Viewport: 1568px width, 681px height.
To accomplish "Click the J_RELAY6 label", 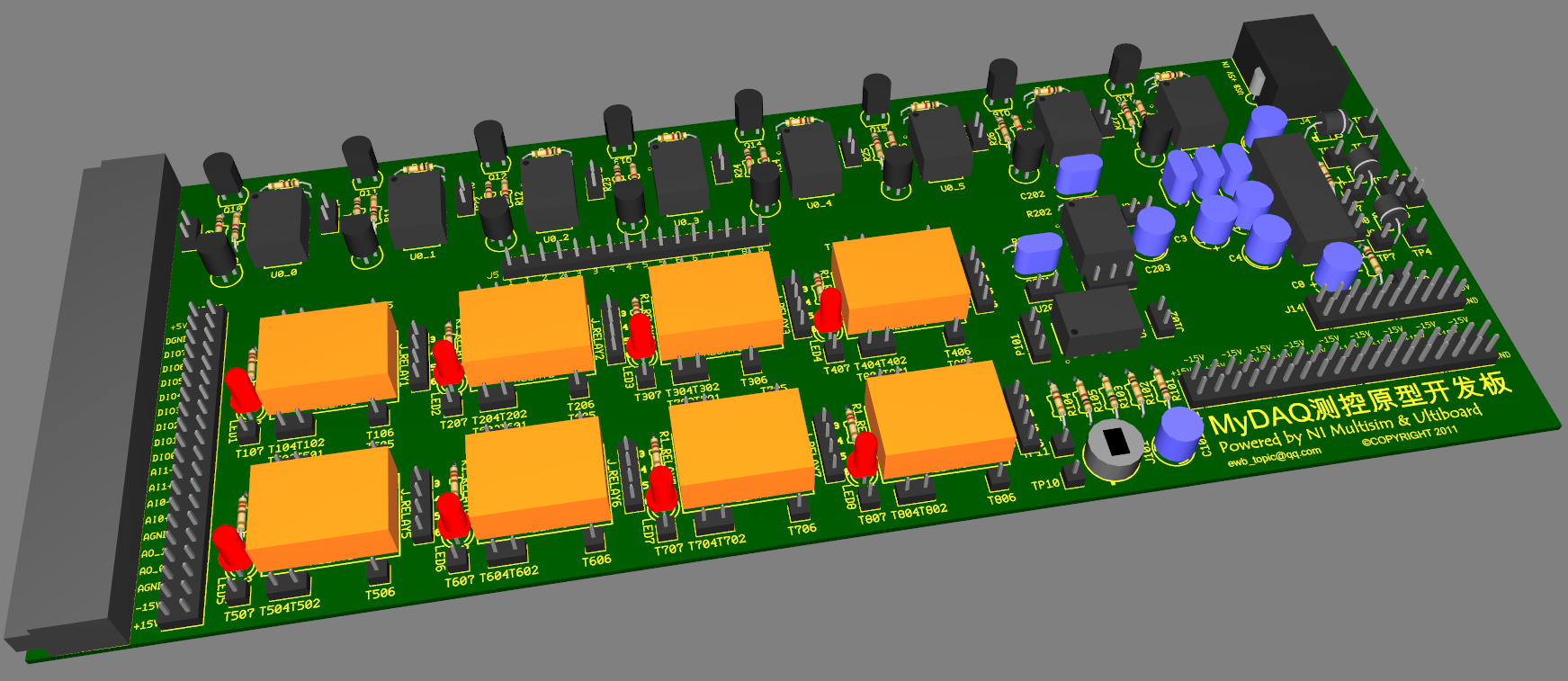I will pyautogui.click(x=614, y=483).
